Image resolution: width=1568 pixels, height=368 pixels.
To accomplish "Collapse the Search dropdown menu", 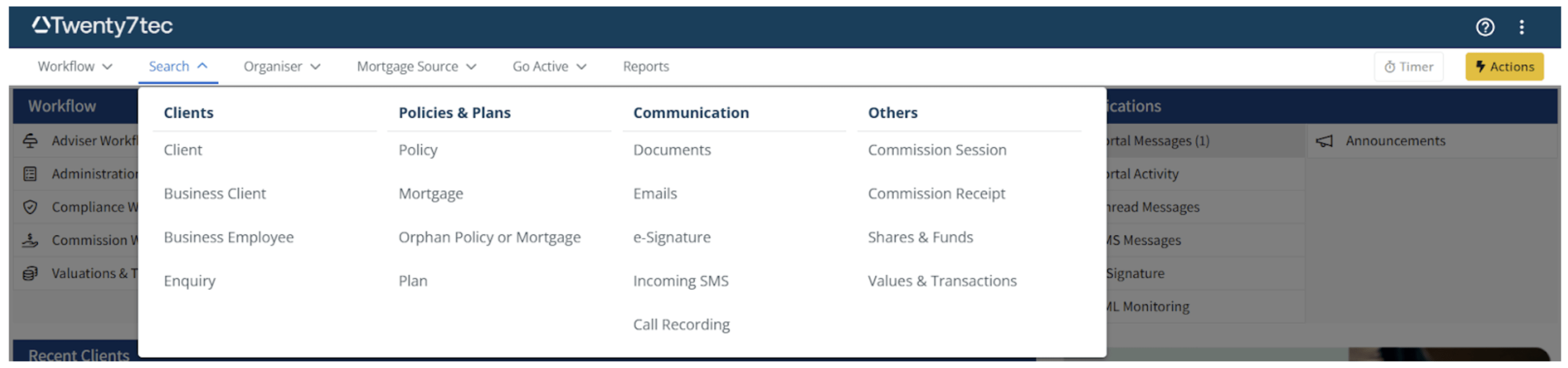I will pyautogui.click(x=178, y=66).
